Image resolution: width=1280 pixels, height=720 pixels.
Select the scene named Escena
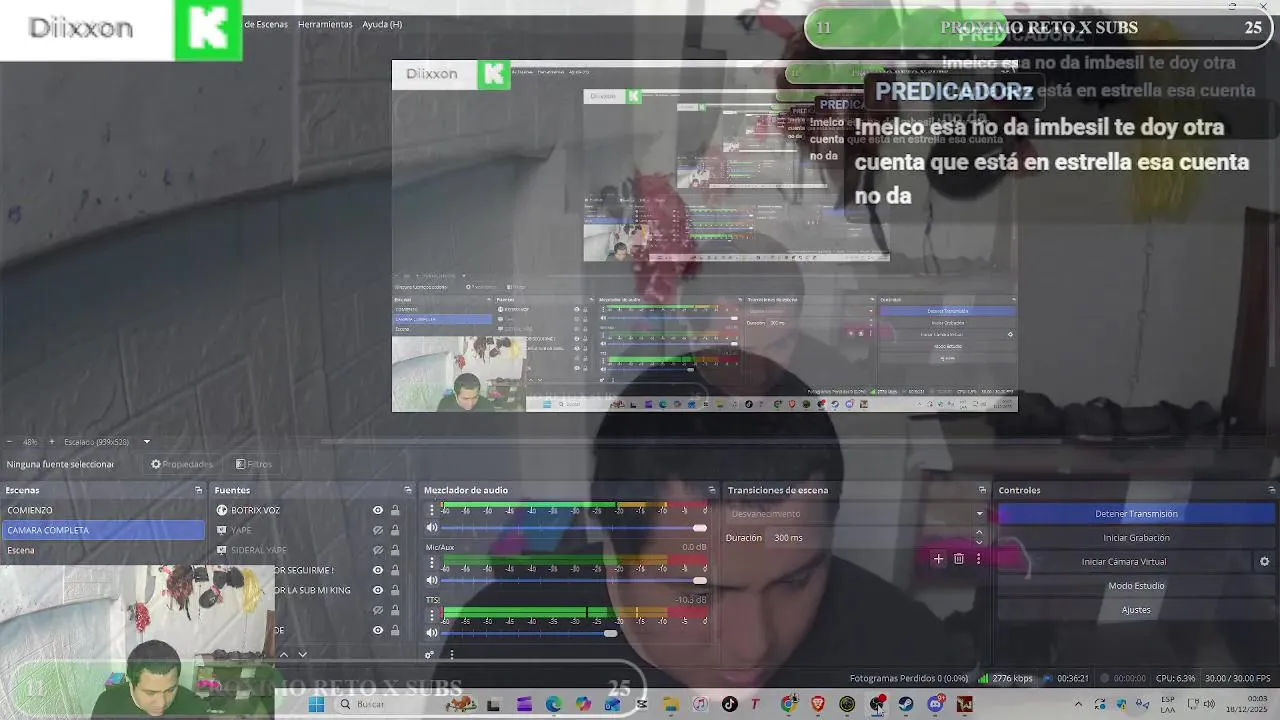[x=103, y=550]
